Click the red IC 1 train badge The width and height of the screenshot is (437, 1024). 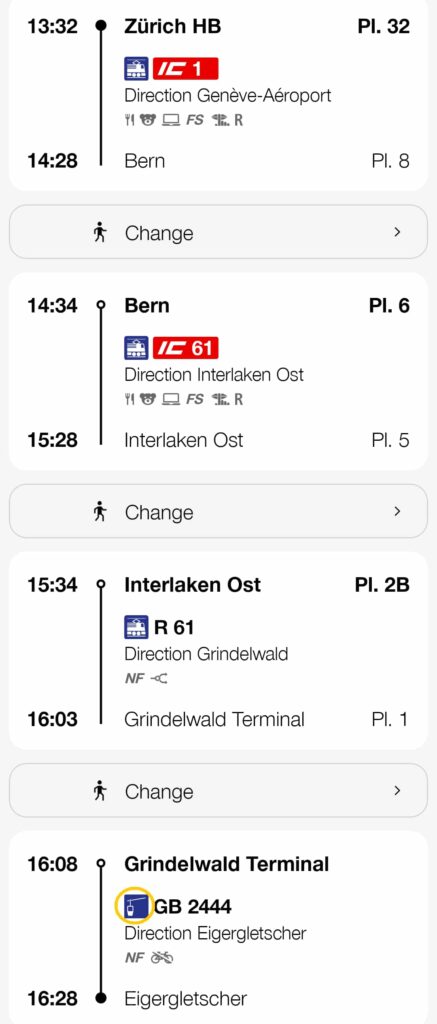186,69
